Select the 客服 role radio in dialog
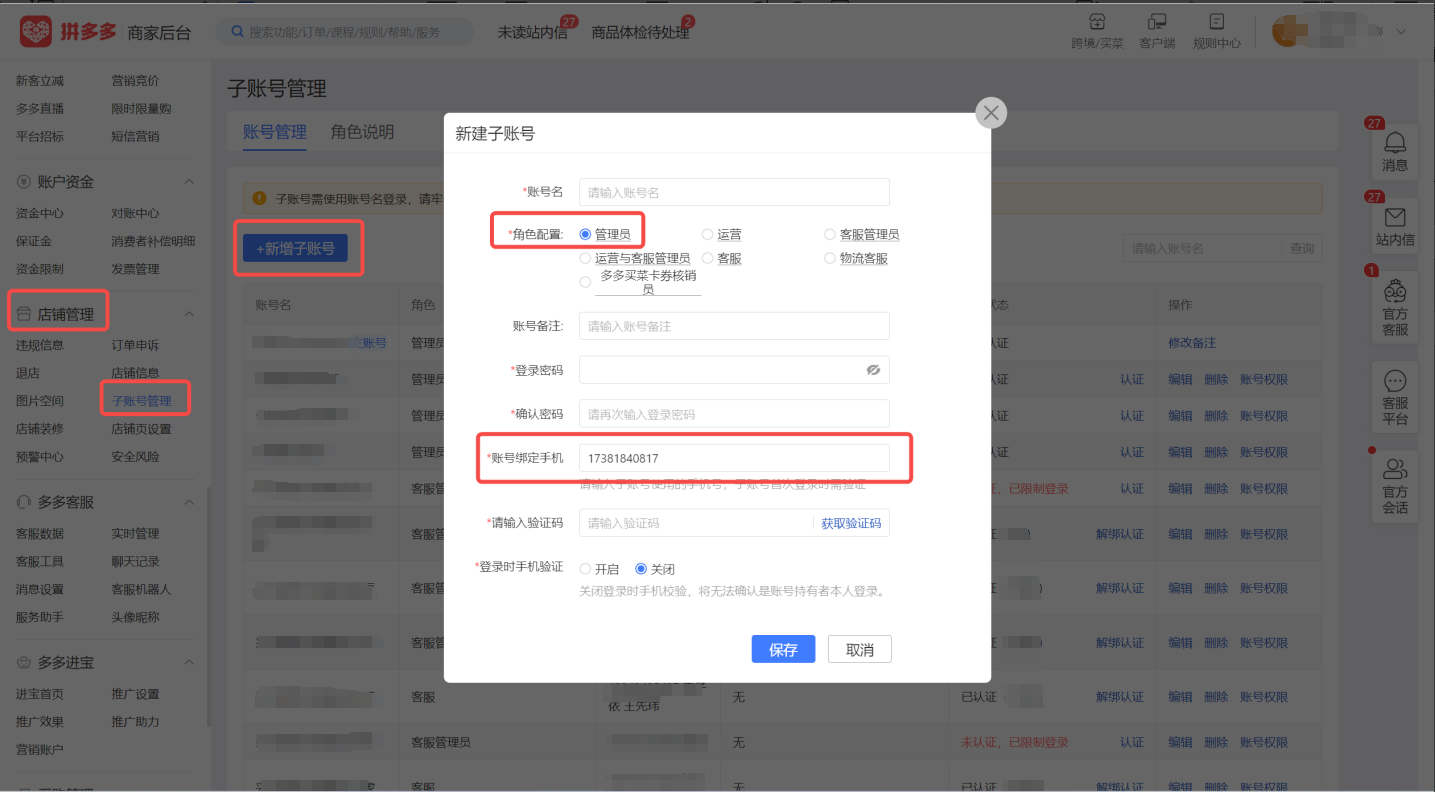 (708, 258)
